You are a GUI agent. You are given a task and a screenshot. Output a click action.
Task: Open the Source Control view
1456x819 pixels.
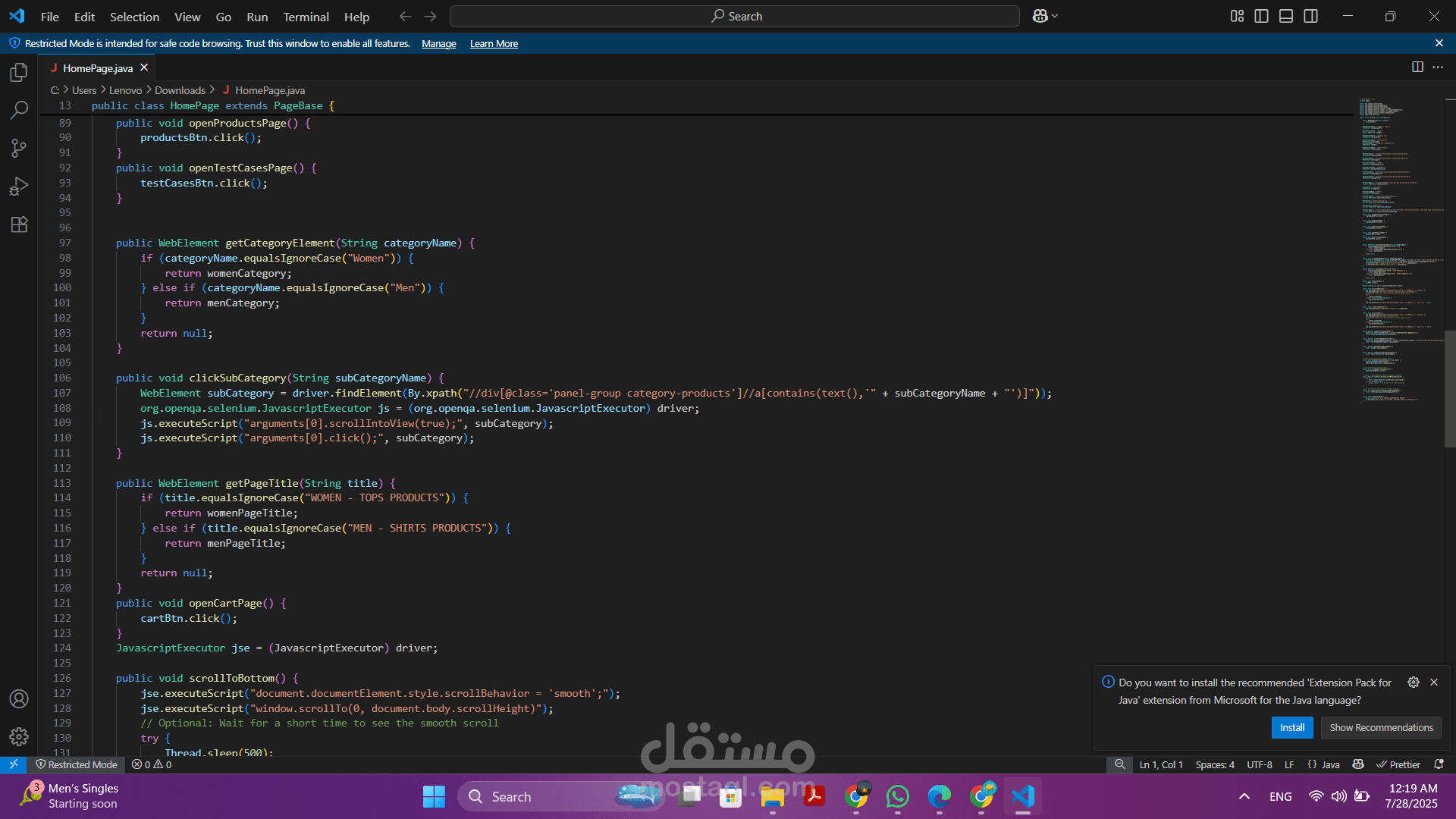click(x=19, y=149)
